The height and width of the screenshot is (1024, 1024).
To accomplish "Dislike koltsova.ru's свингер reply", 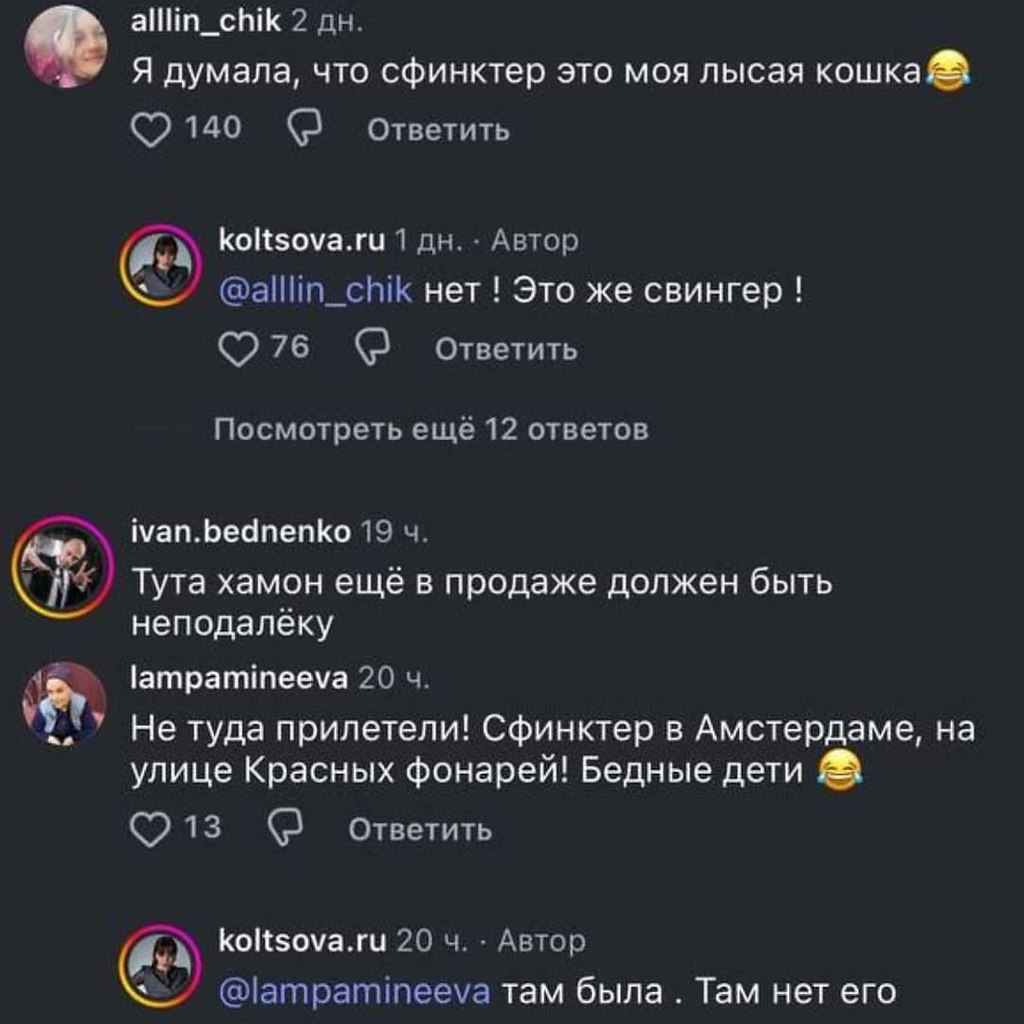I will coord(372,347).
